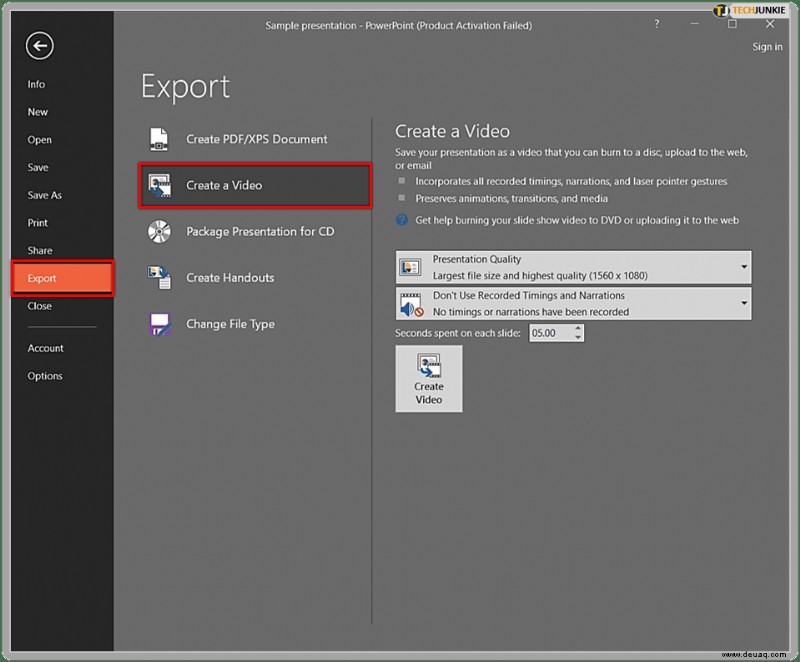Screen dimensions: 800x662
Task: Open the Recorded Timings and Narrations dropdown
Action: pyautogui.click(x=573, y=303)
